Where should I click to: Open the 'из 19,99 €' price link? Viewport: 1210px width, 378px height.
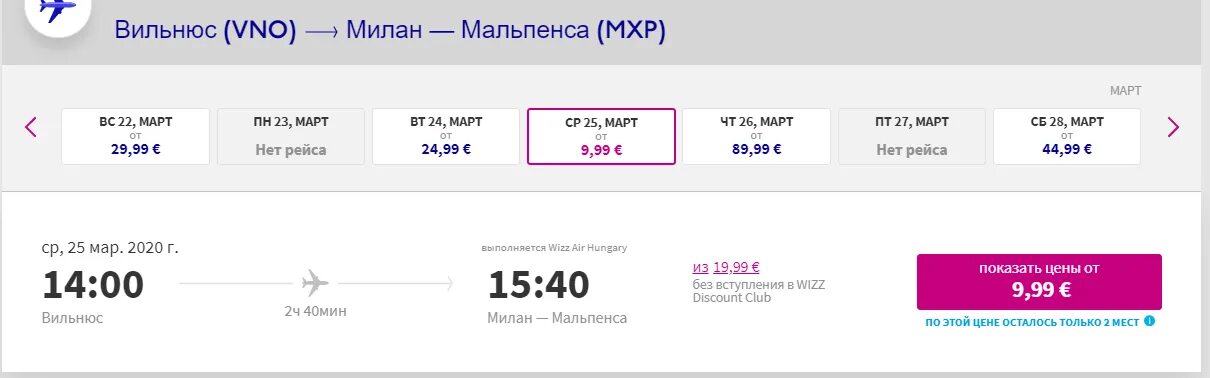pyautogui.click(x=726, y=267)
